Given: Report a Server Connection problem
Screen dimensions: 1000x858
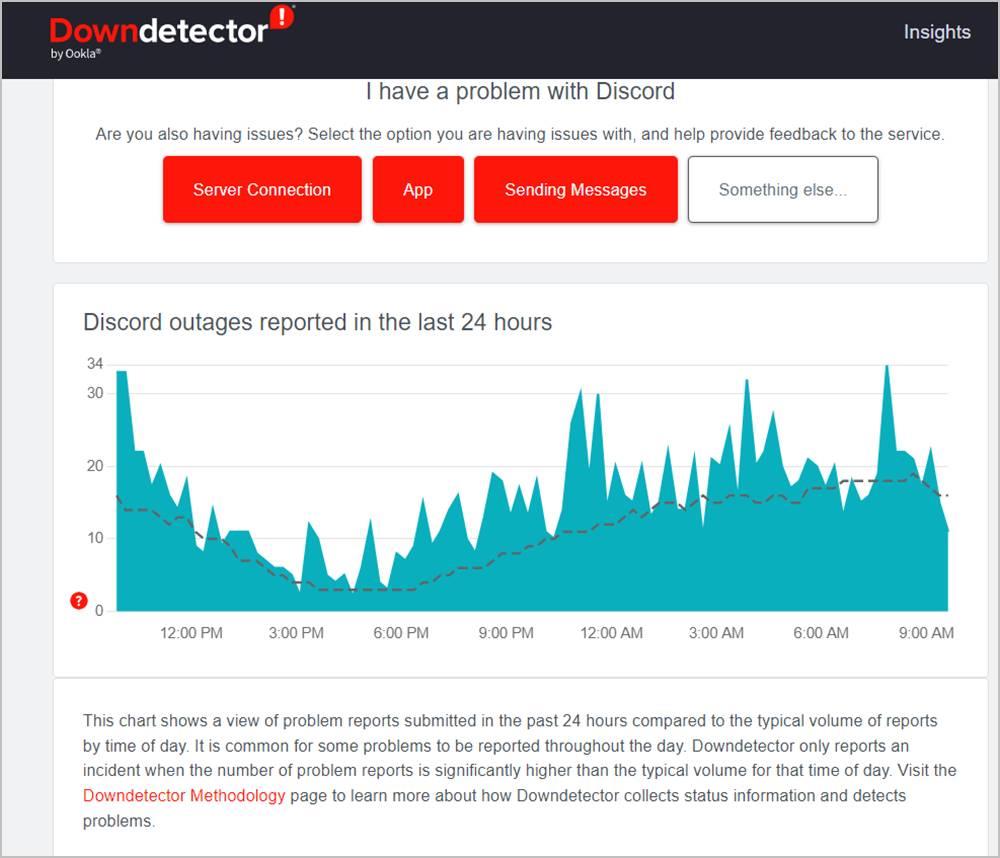Looking at the screenshot, I should pyautogui.click(x=262, y=189).
